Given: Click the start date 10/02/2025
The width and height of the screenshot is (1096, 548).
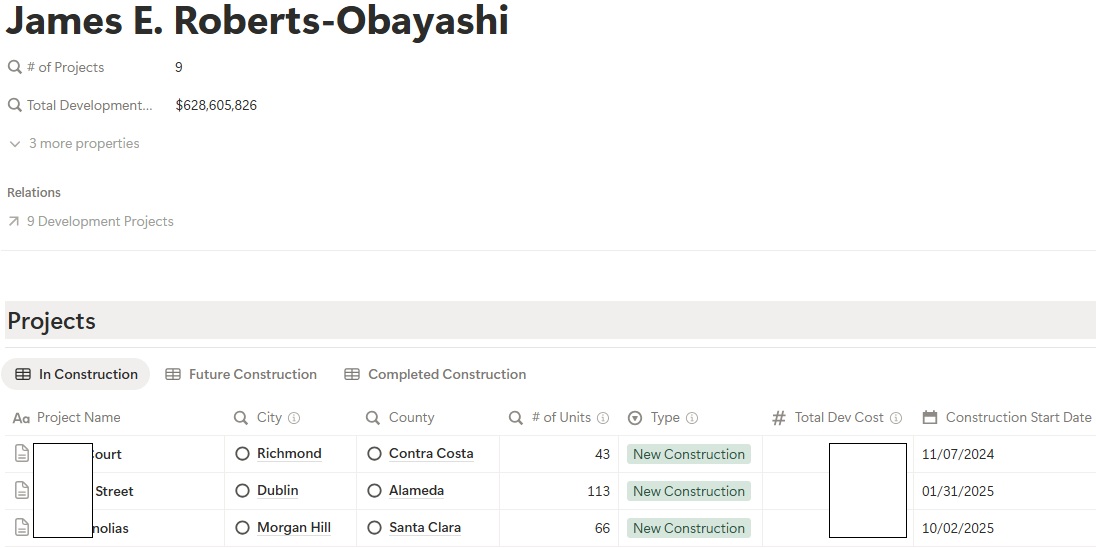Looking at the screenshot, I should [x=958, y=528].
